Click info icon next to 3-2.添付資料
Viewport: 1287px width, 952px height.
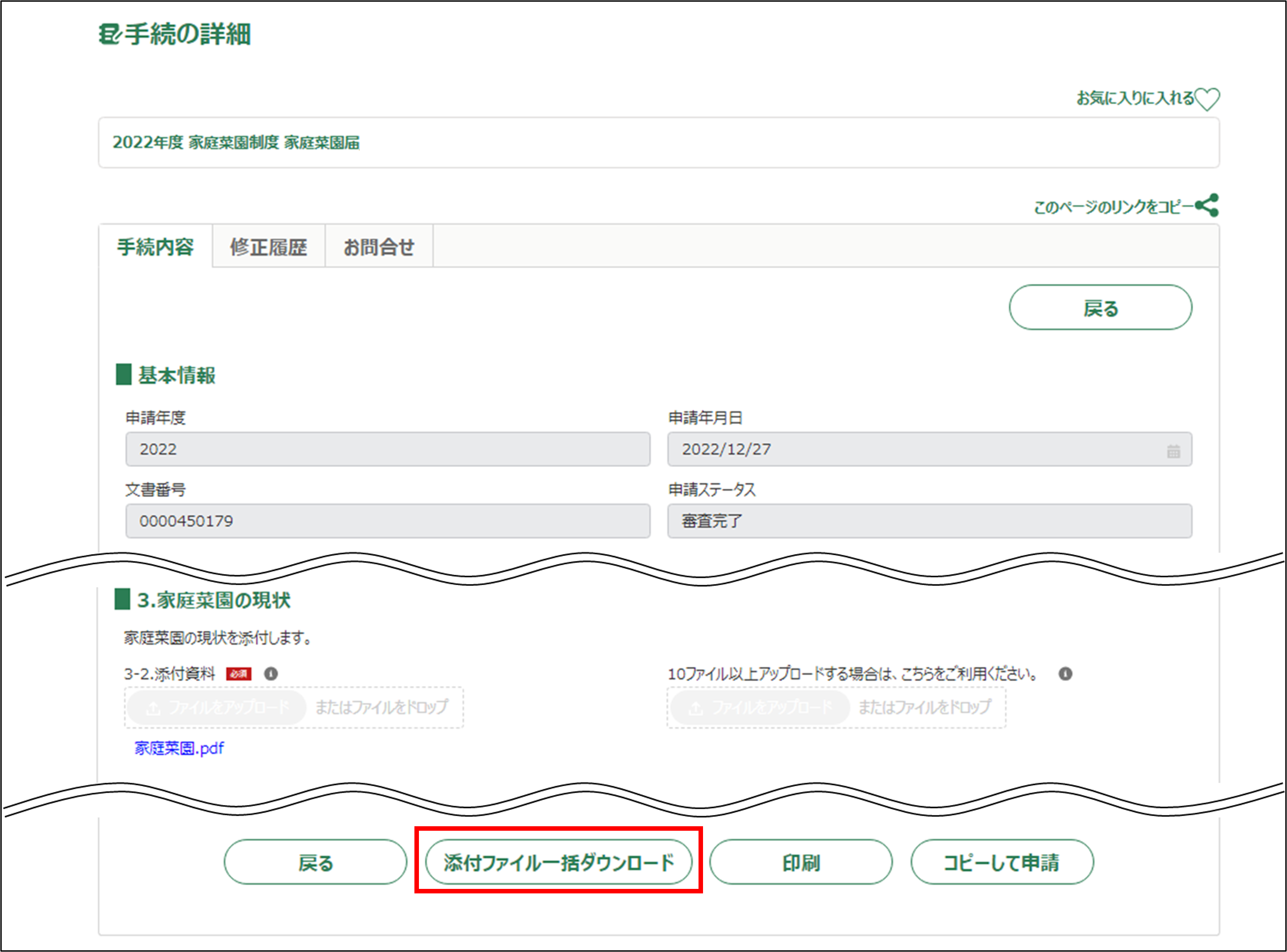point(271,674)
